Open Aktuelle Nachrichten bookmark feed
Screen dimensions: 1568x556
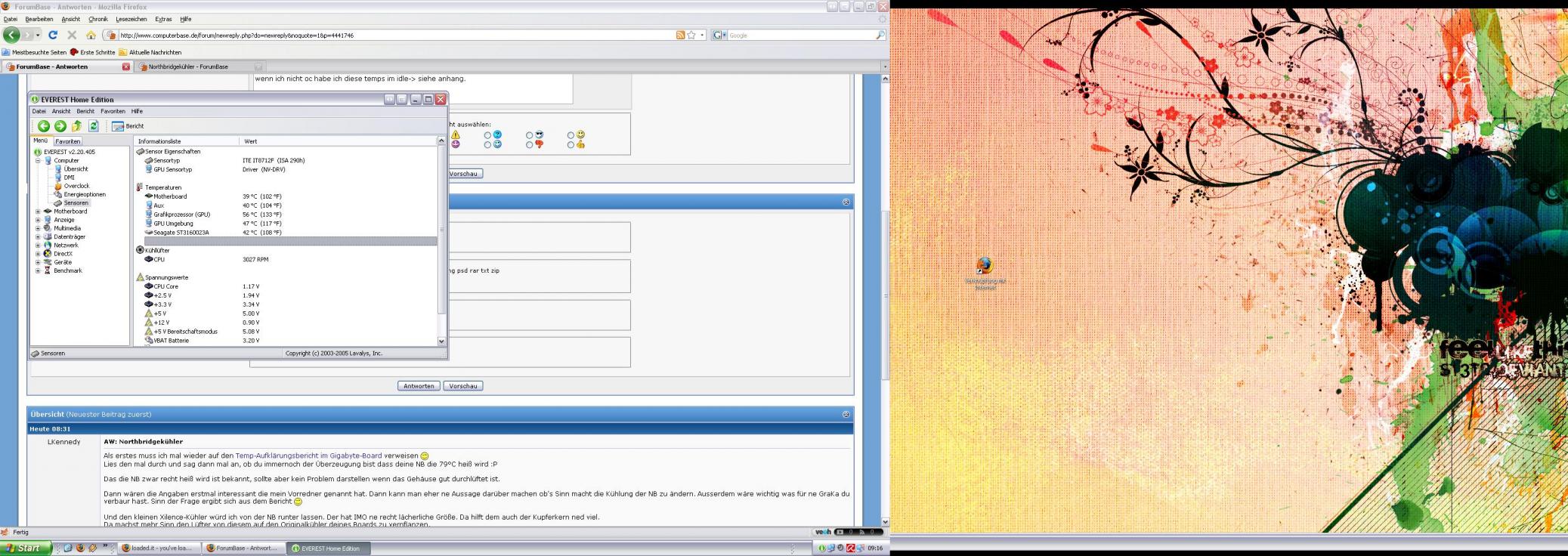[150, 52]
